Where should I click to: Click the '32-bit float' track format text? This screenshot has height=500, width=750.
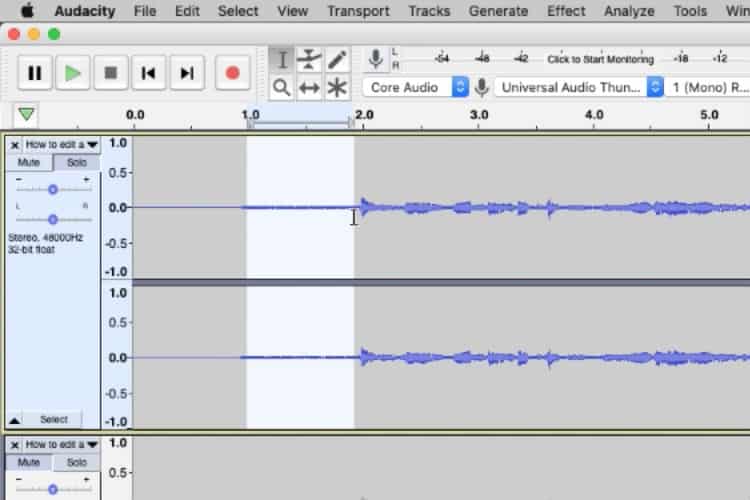click(31, 250)
